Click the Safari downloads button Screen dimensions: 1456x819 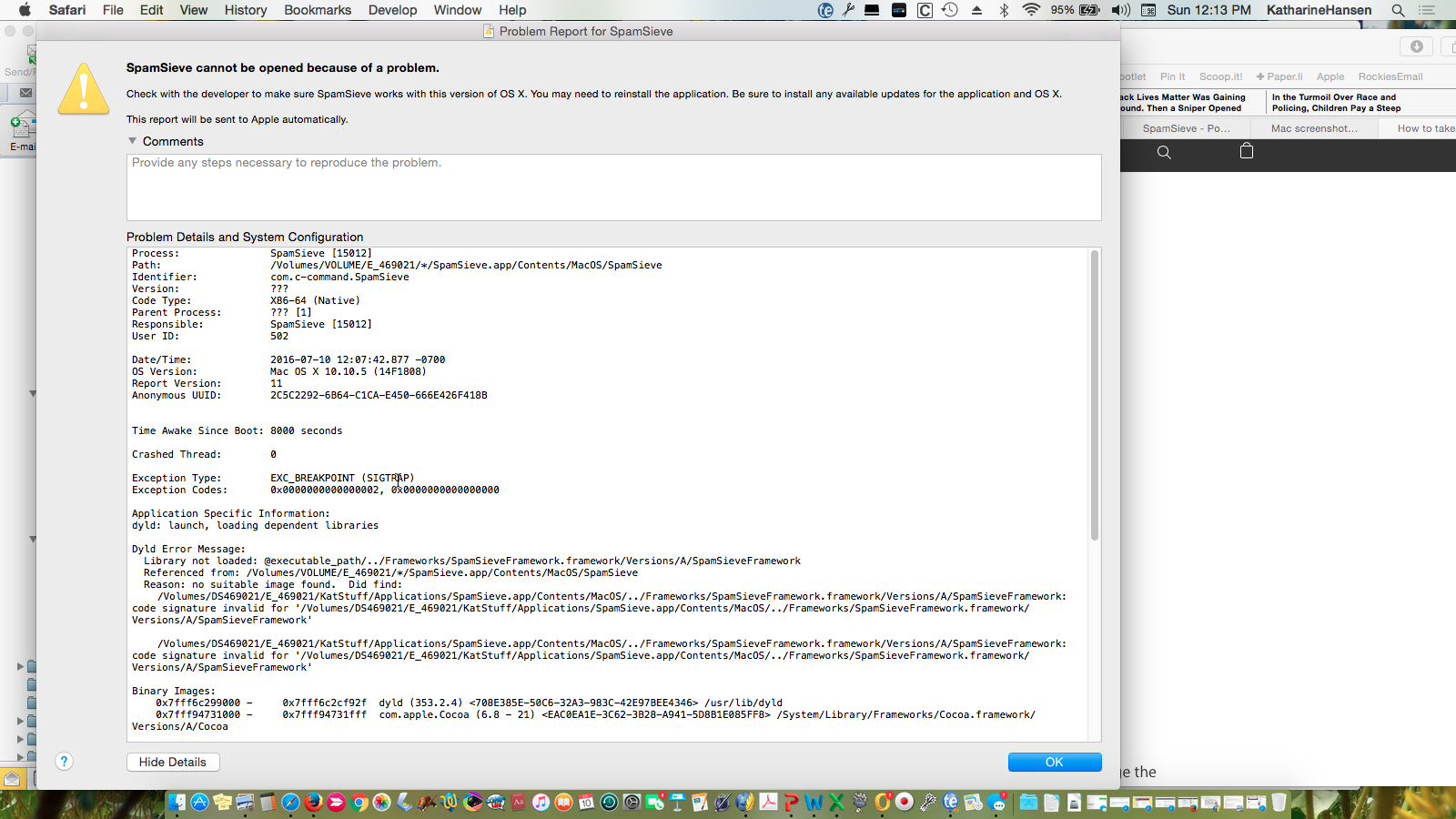(x=1416, y=46)
